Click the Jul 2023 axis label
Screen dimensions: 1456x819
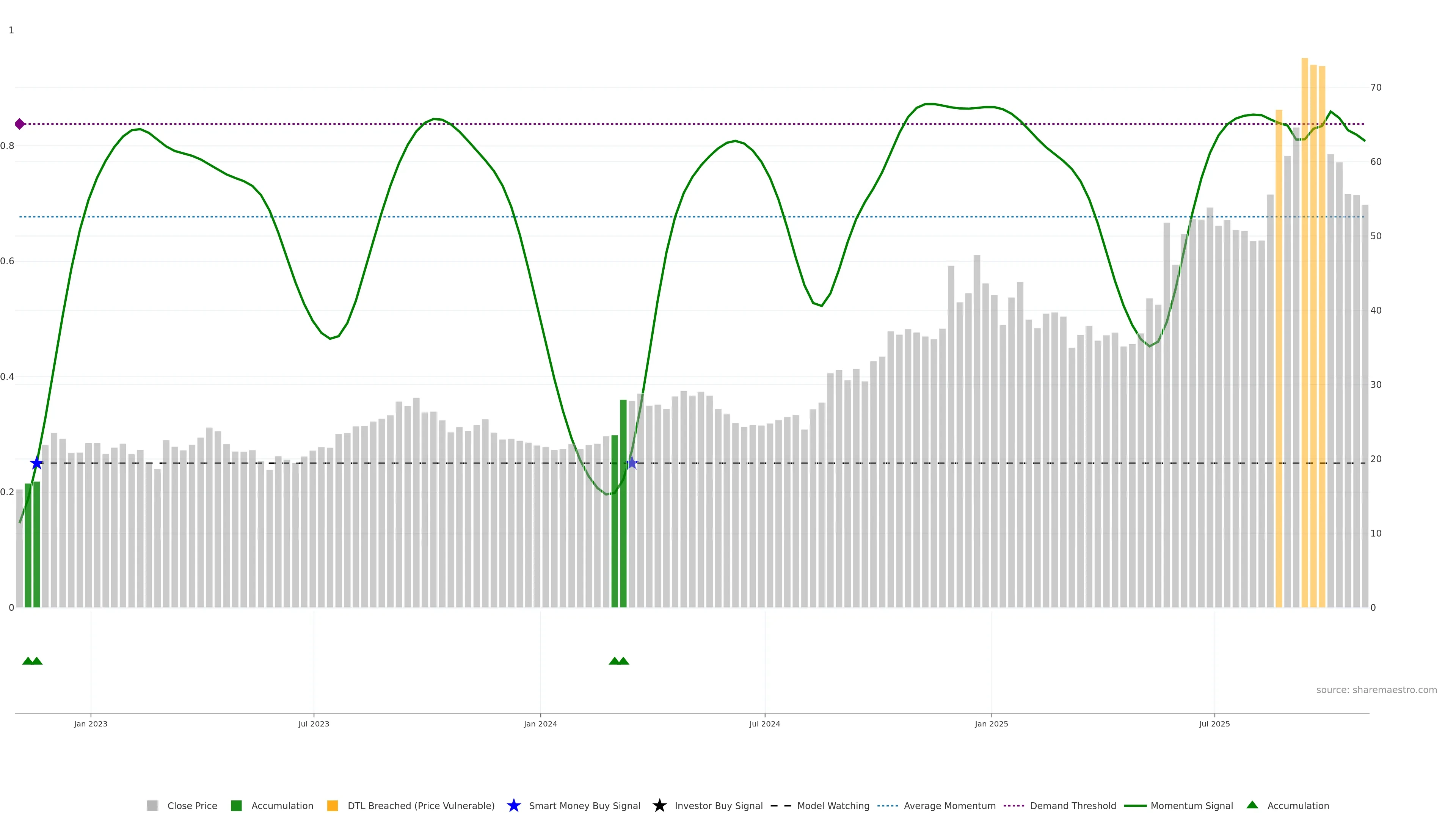[314, 723]
